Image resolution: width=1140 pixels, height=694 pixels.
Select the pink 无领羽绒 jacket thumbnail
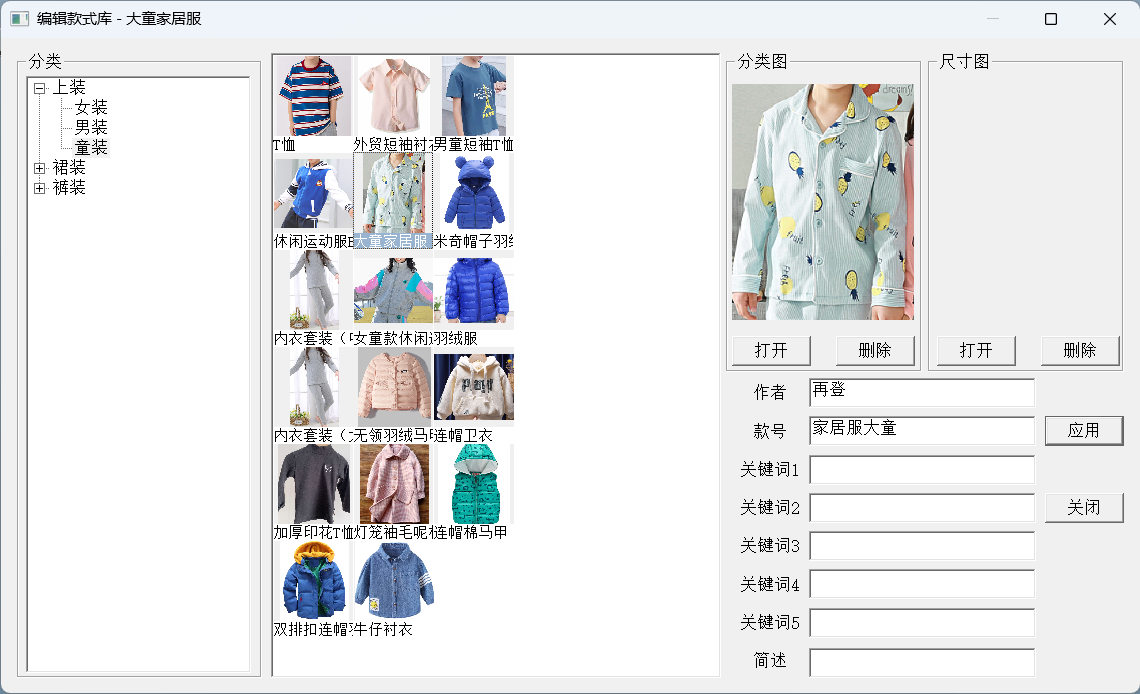click(394, 386)
